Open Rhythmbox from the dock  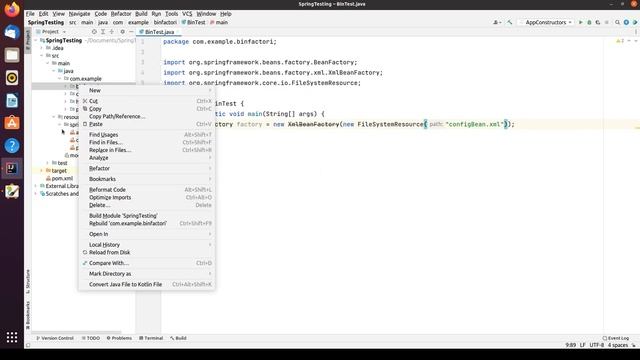click(x=12, y=78)
